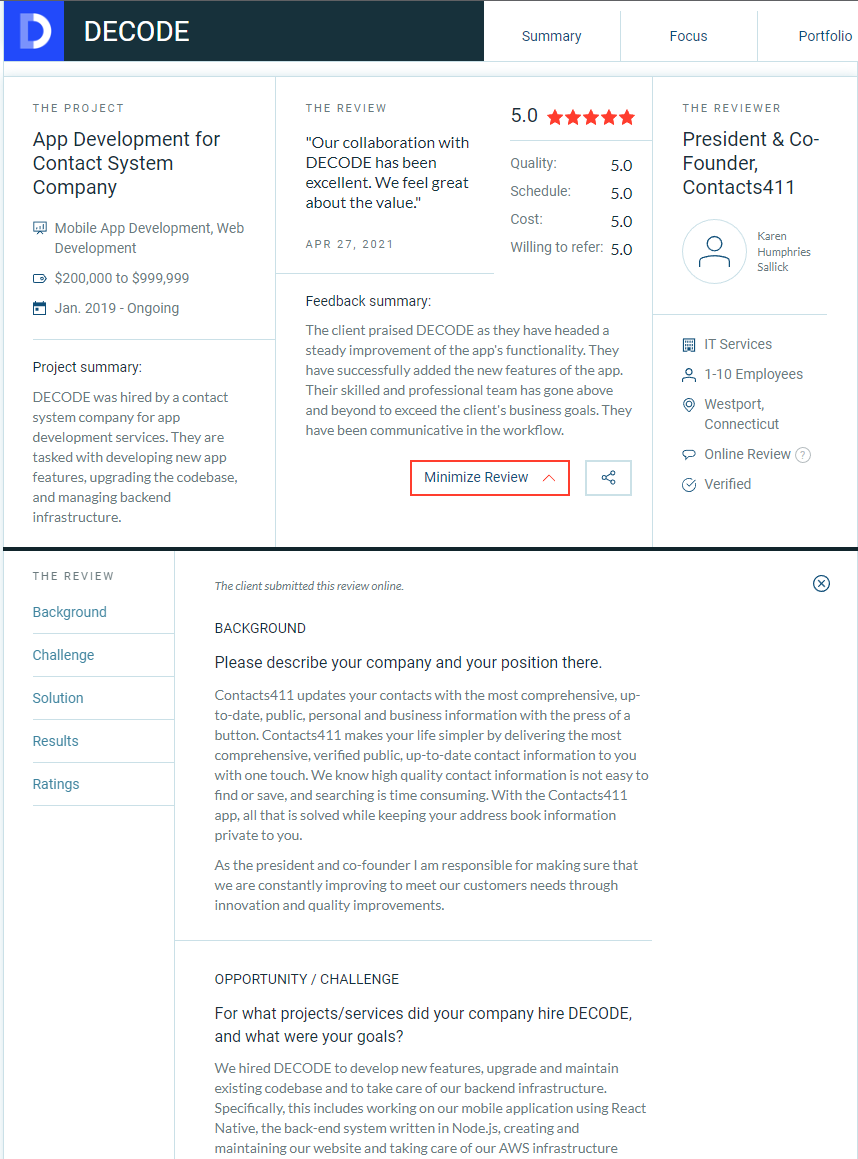Collapse review with Minimize Review button

[490, 477]
